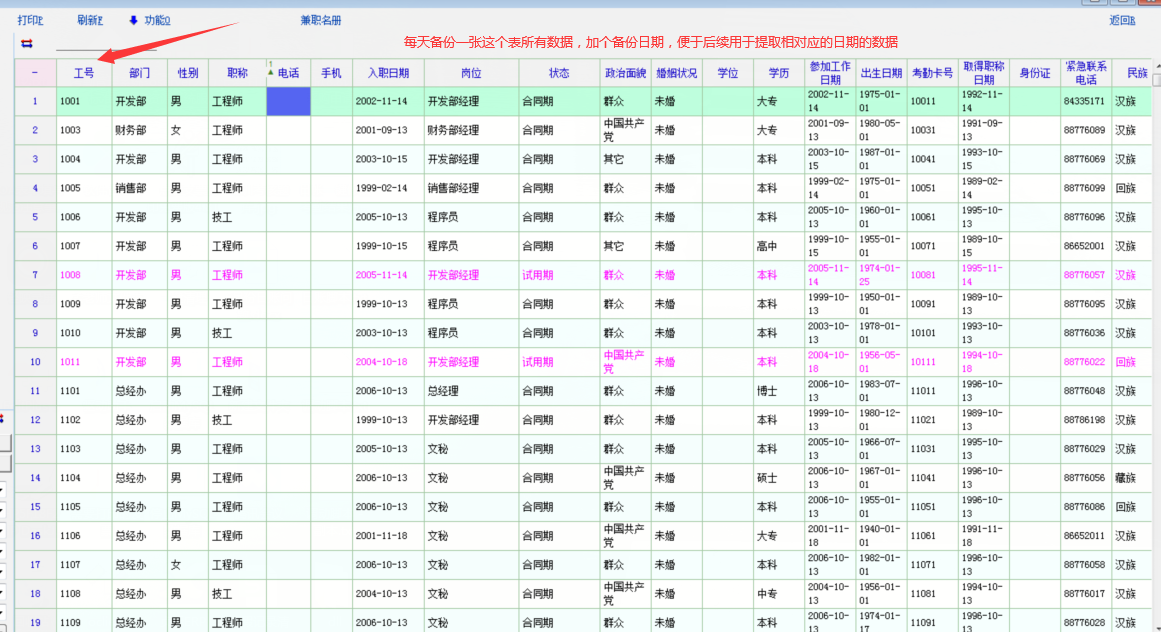The image size is (1161, 632).
Task: Click the 紧急联系电话 column header
Action: pos(1085,73)
